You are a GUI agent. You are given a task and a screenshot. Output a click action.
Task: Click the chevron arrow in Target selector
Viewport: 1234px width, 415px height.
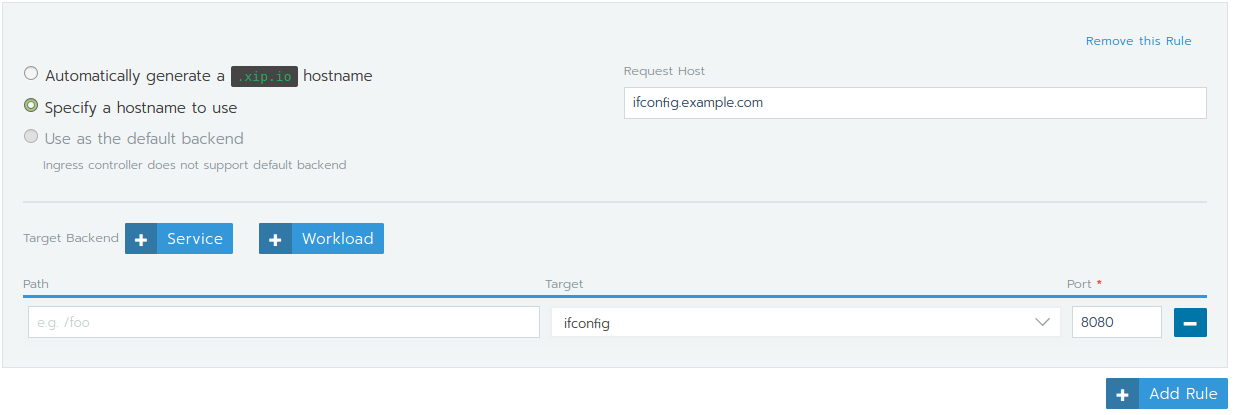pos(1042,322)
